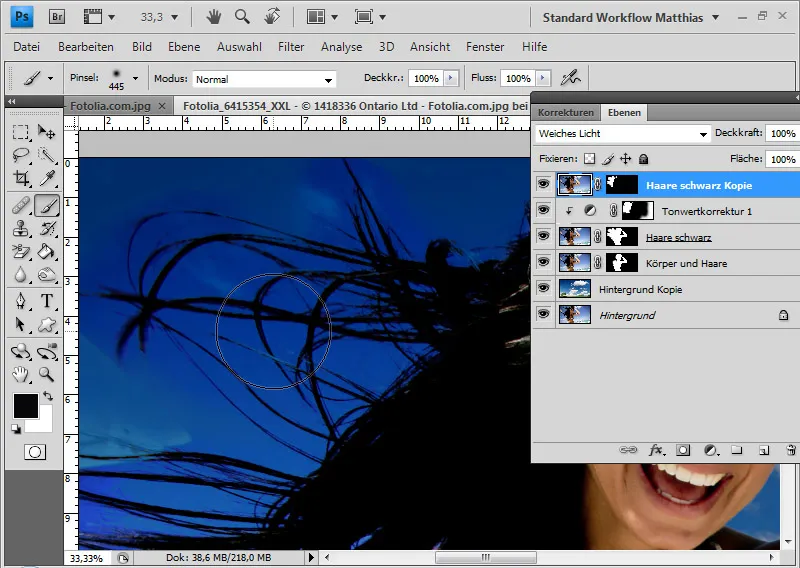The image size is (800, 568).
Task: Open the Standard Workflow Matthias workspace menu
Action: click(x=631, y=17)
